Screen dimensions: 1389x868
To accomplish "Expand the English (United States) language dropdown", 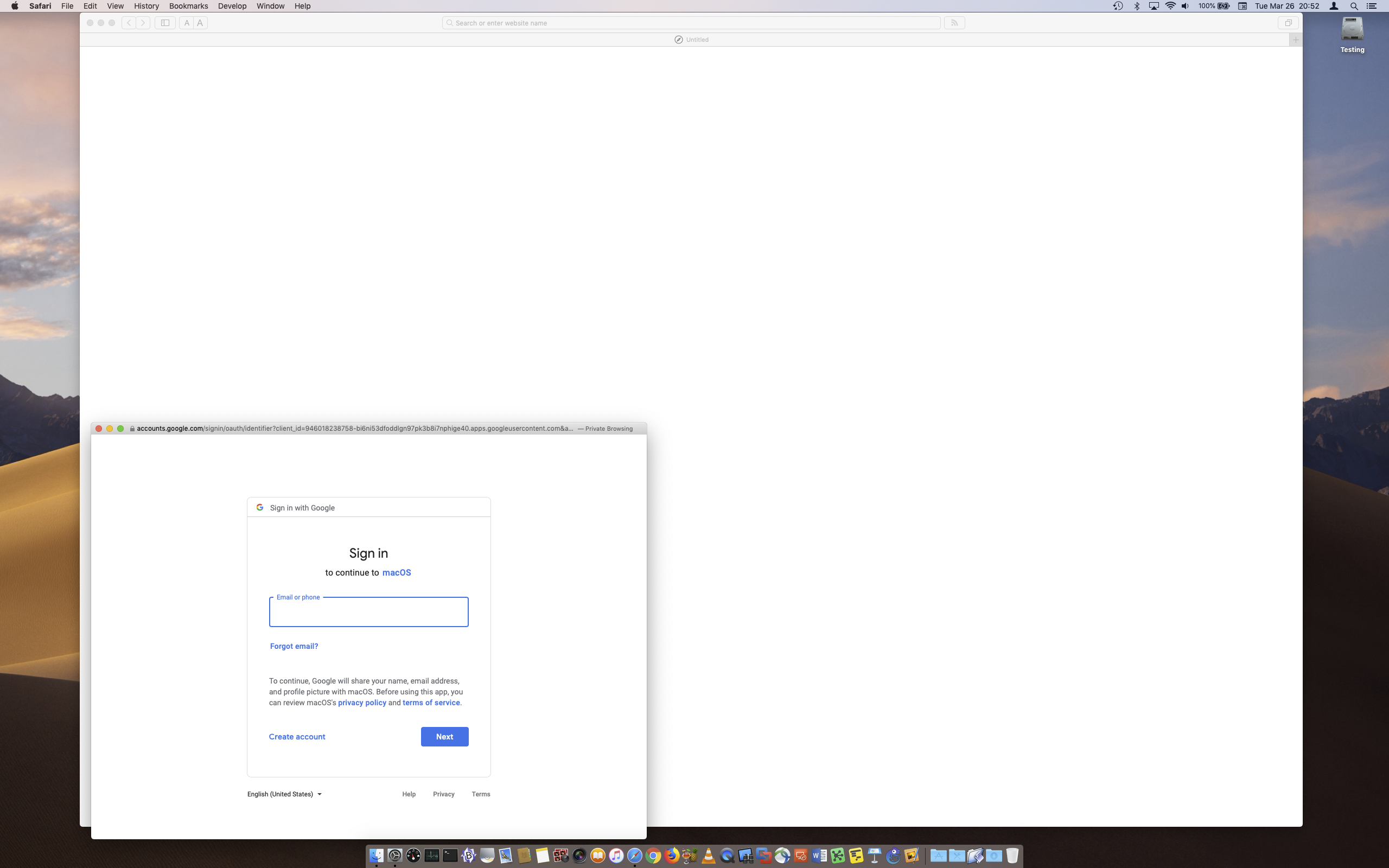I will 285,794.
